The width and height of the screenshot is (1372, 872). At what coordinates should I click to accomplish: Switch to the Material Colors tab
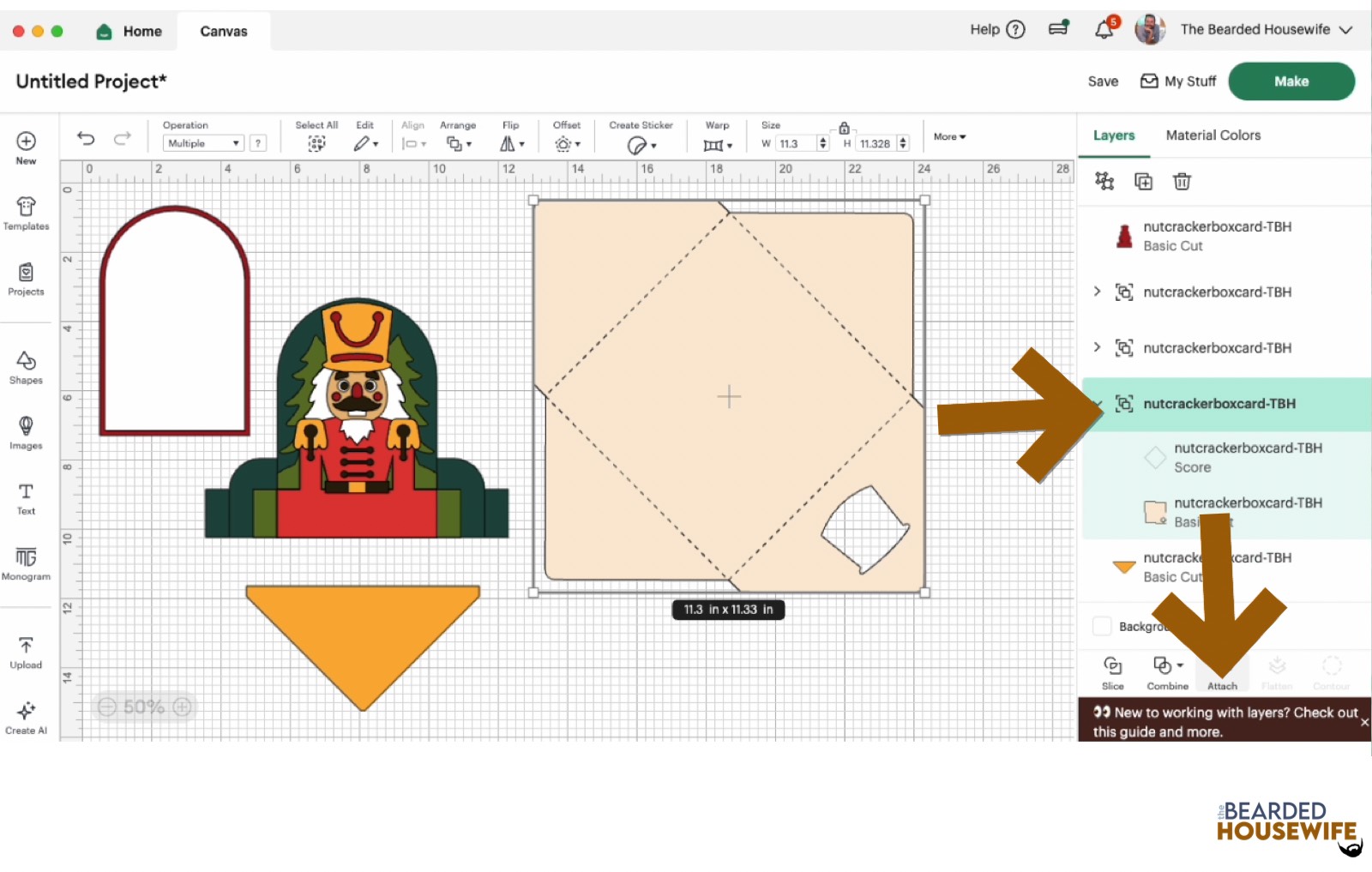[x=1213, y=135]
